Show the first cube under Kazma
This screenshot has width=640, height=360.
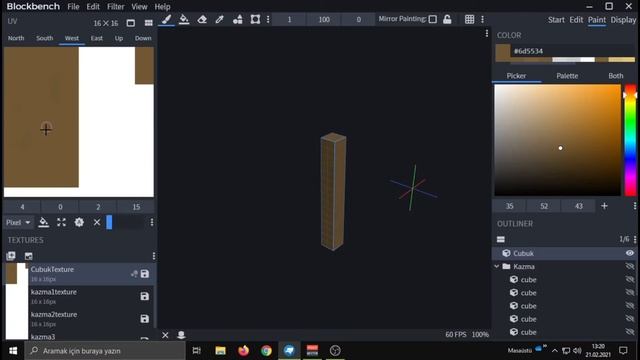point(630,280)
